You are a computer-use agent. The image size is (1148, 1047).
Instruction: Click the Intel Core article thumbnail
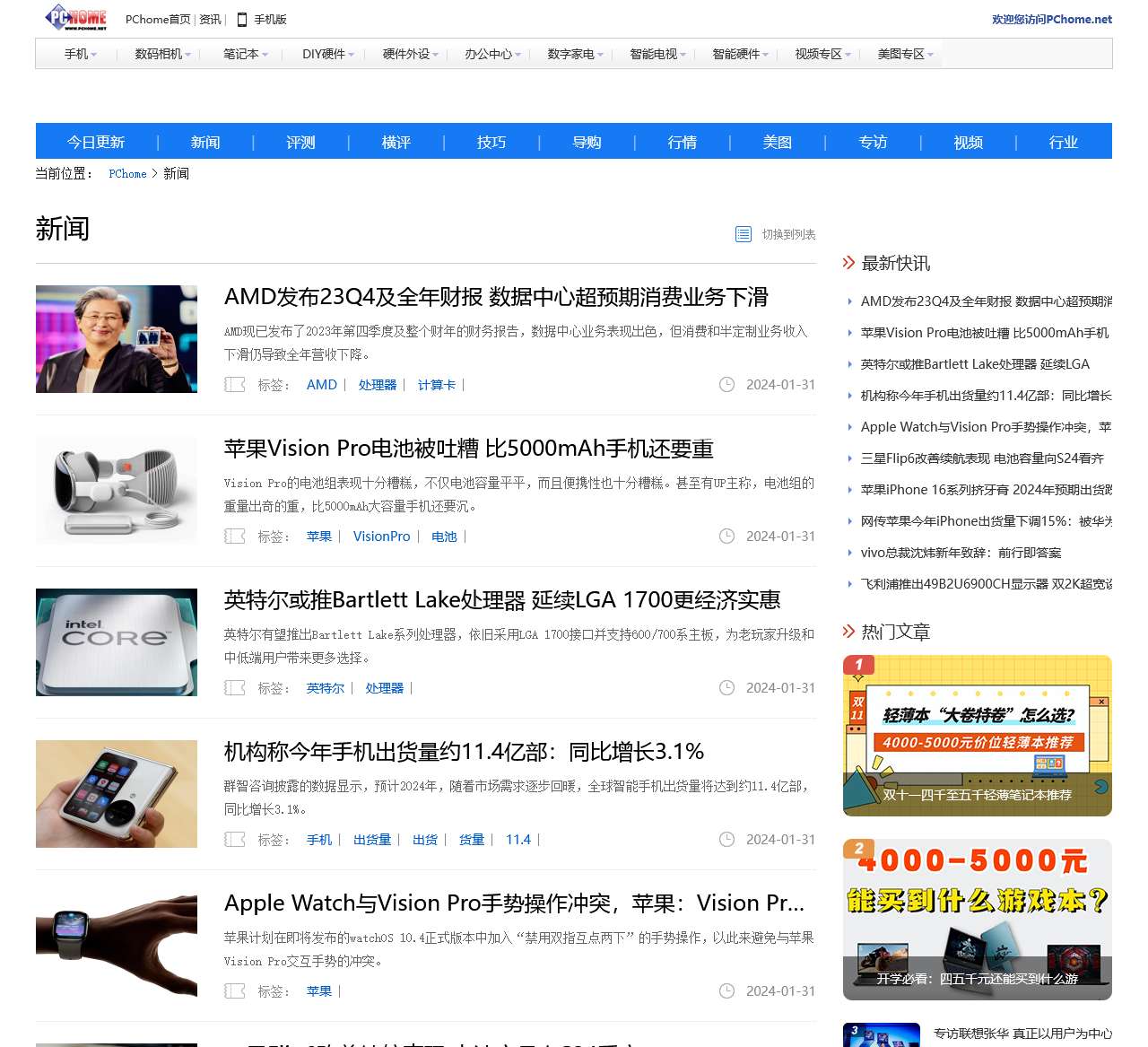[x=116, y=642]
